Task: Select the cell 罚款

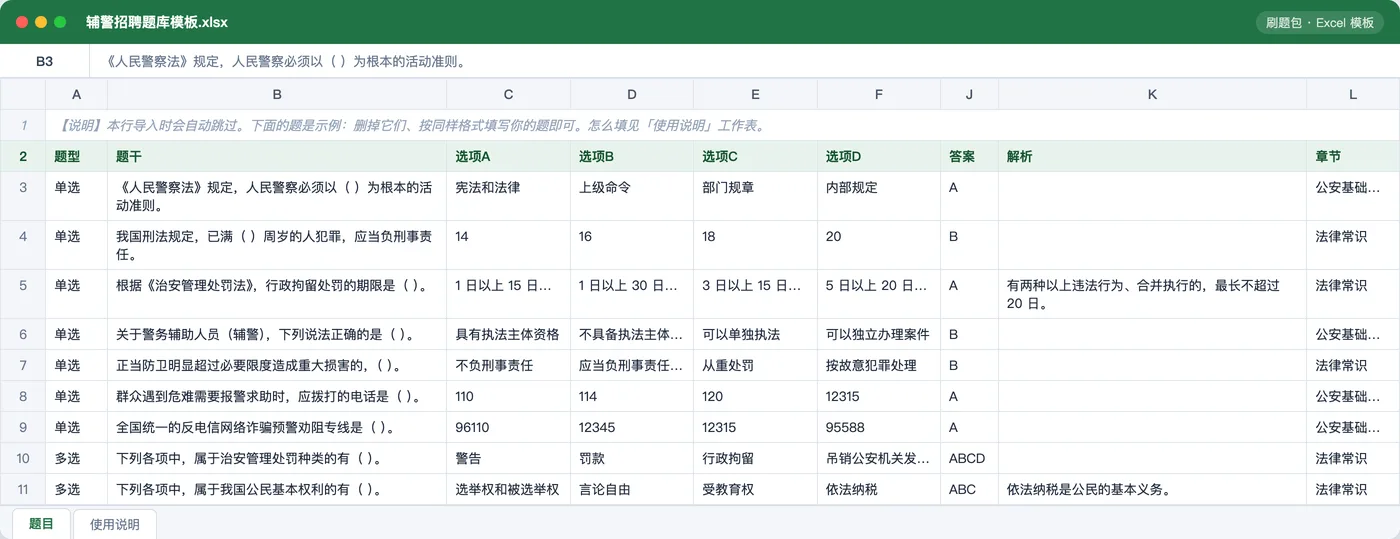Action: [632, 458]
